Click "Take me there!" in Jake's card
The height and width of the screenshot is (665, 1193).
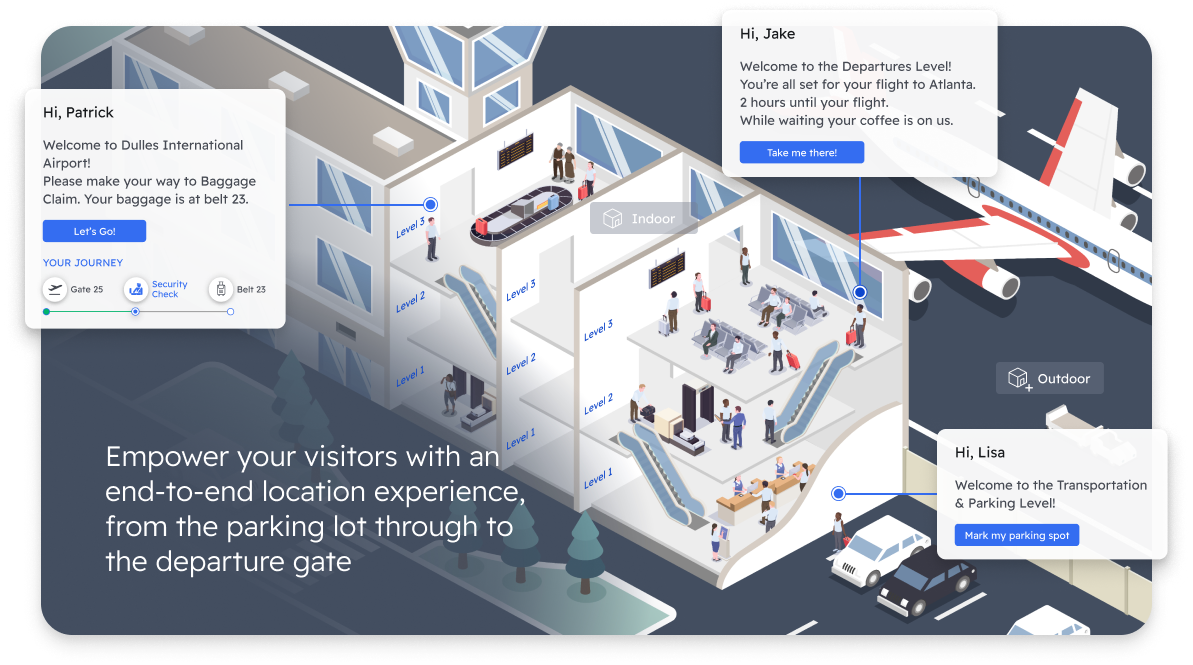coord(801,151)
